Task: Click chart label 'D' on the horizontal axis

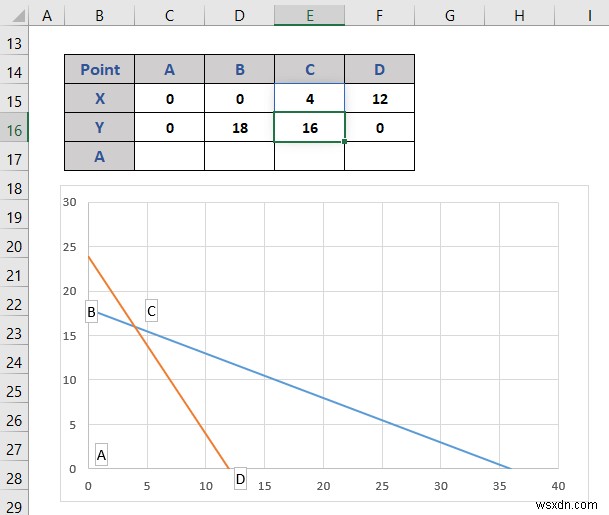Action: (240, 479)
